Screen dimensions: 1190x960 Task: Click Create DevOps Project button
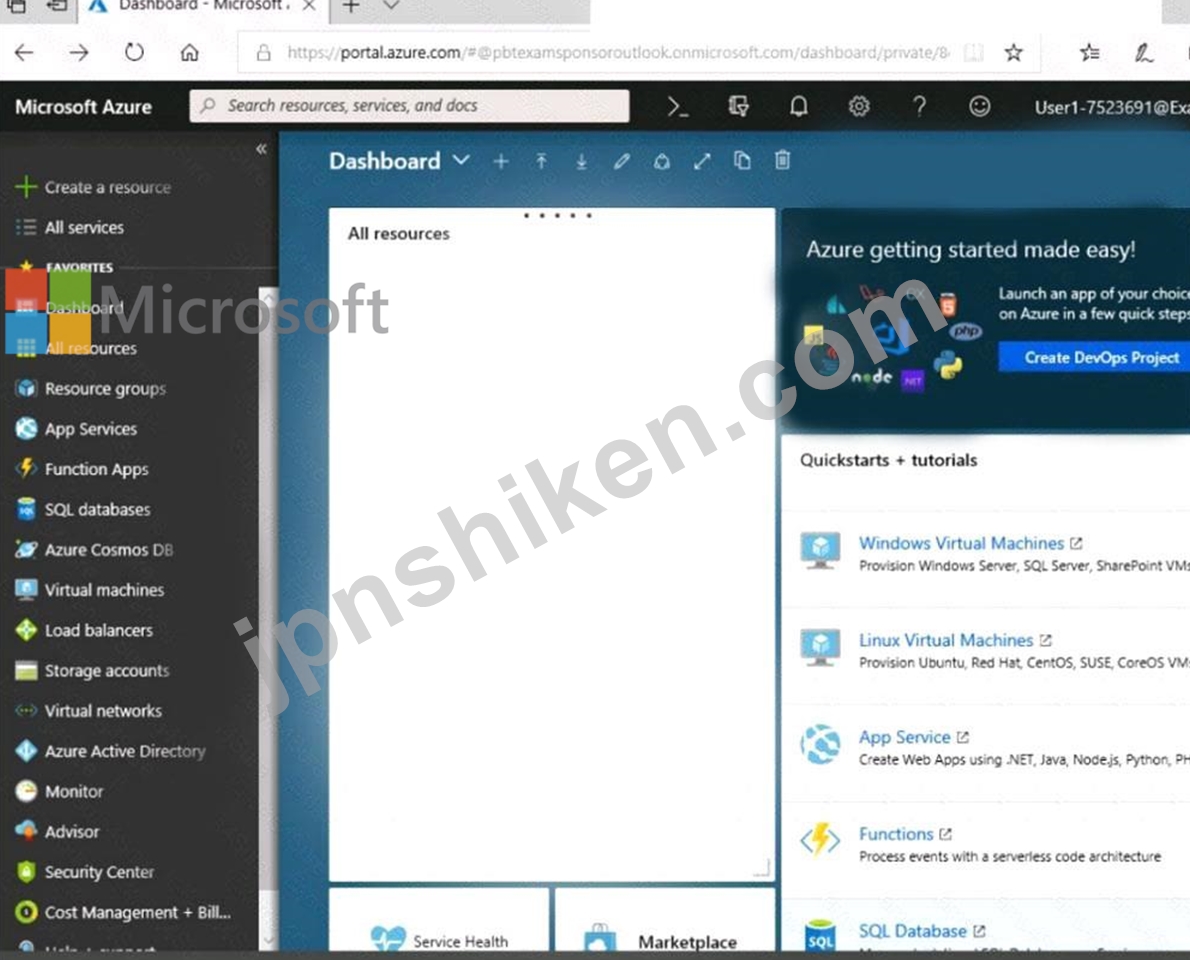(x=1094, y=357)
